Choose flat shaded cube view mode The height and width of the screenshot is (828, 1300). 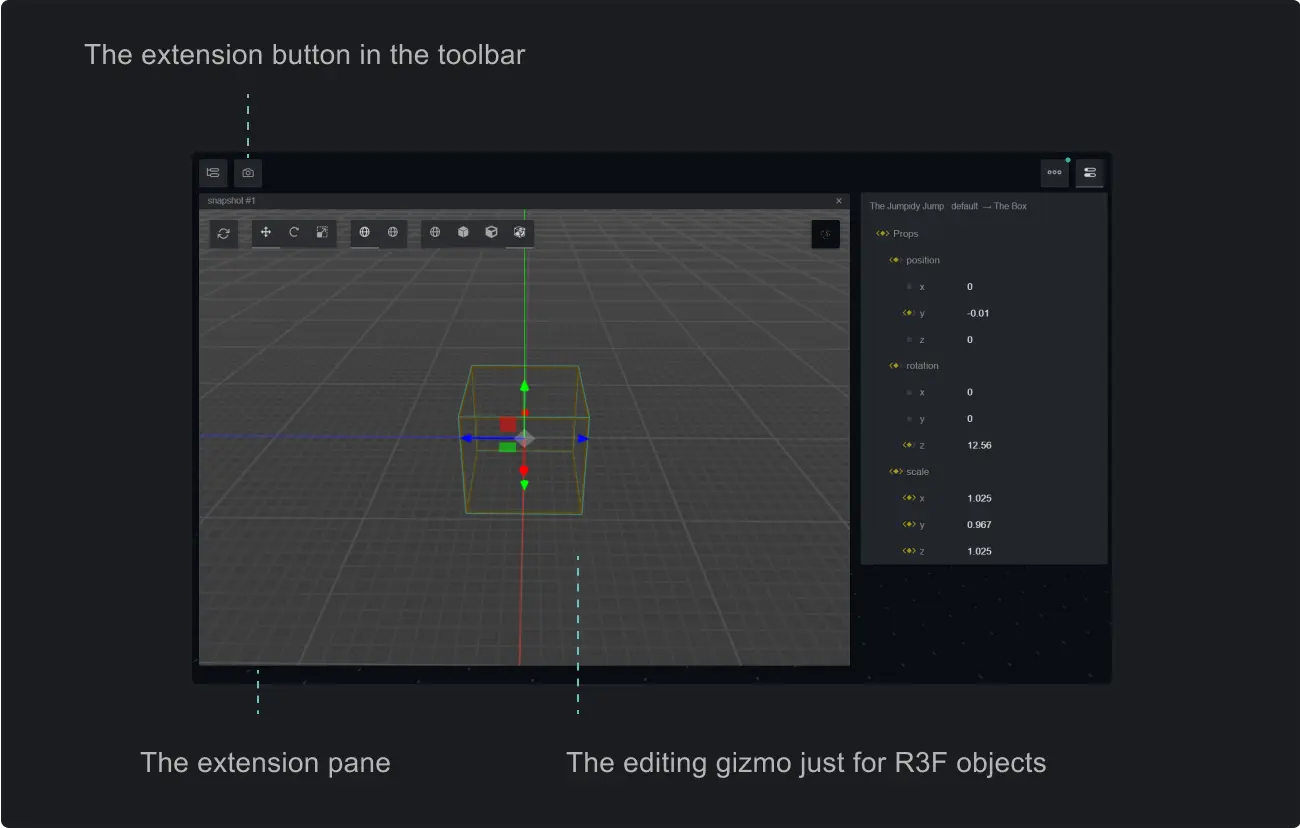[463, 232]
